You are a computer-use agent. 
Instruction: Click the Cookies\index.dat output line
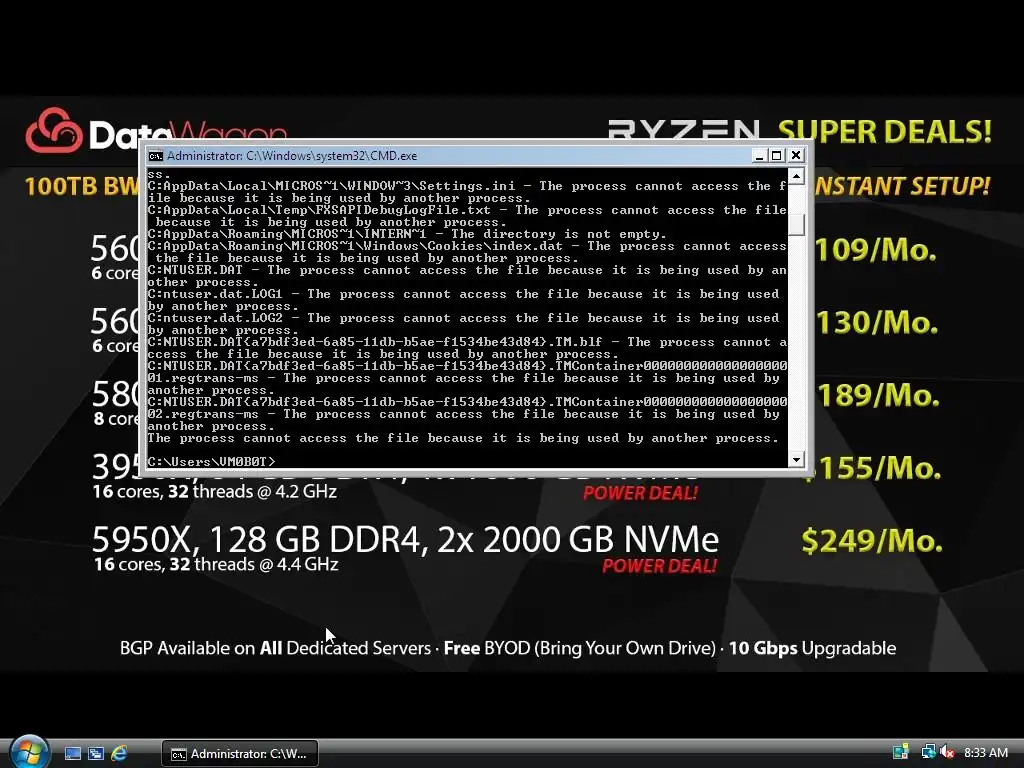point(466,246)
